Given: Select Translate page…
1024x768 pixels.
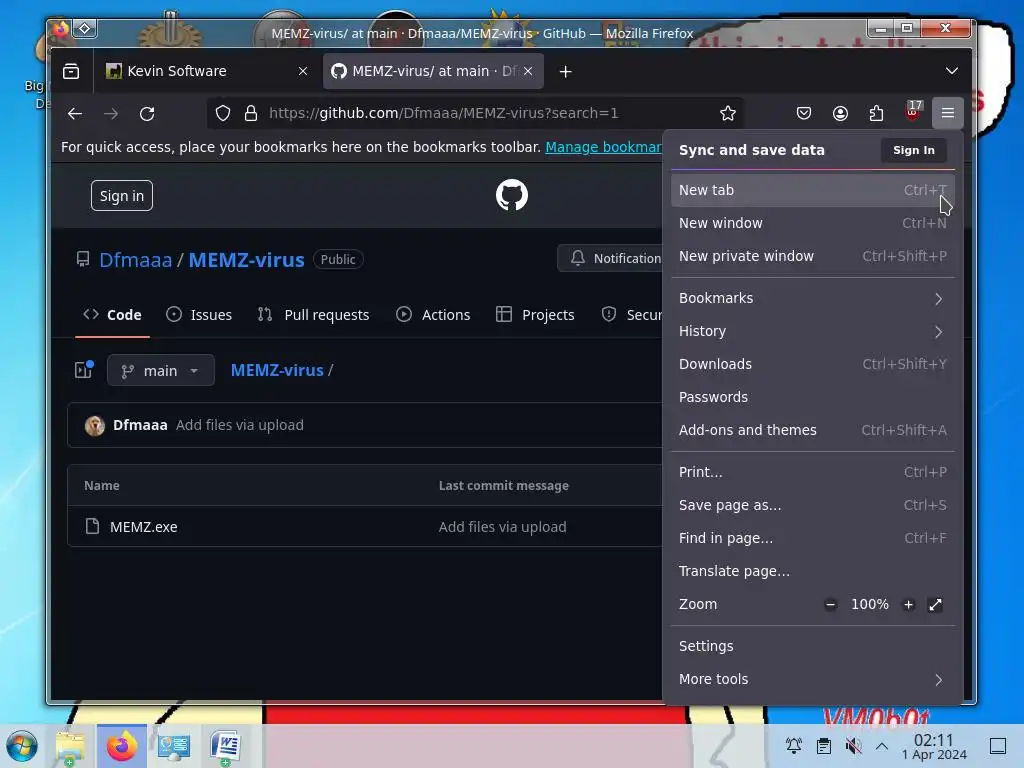Looking at the screenshot, I should [x=812, y=571].
